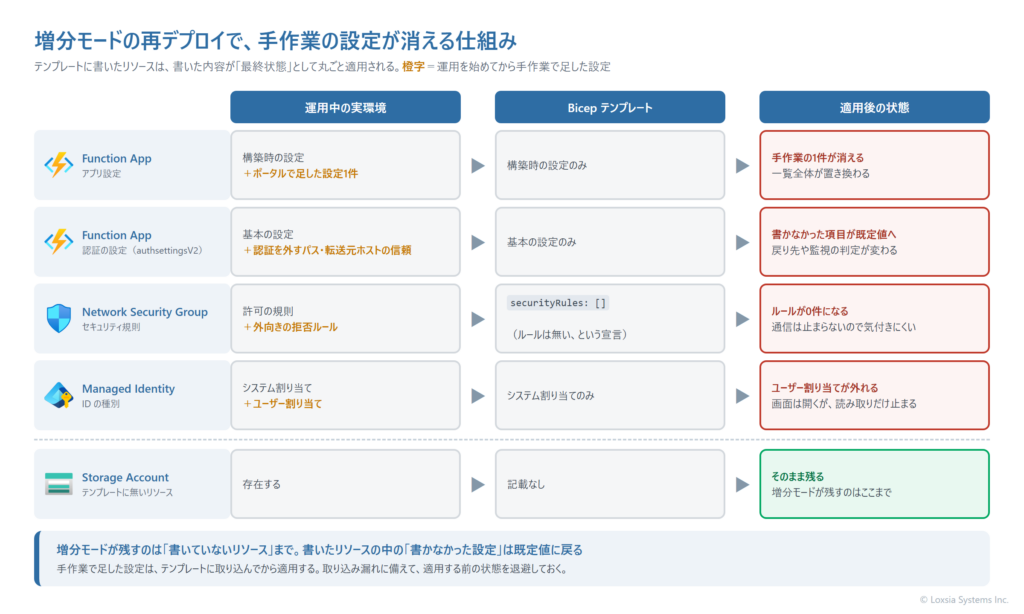Click the Function App label above 認証の設定
Screen dimensions: 1024x614
tap(116, 235)
